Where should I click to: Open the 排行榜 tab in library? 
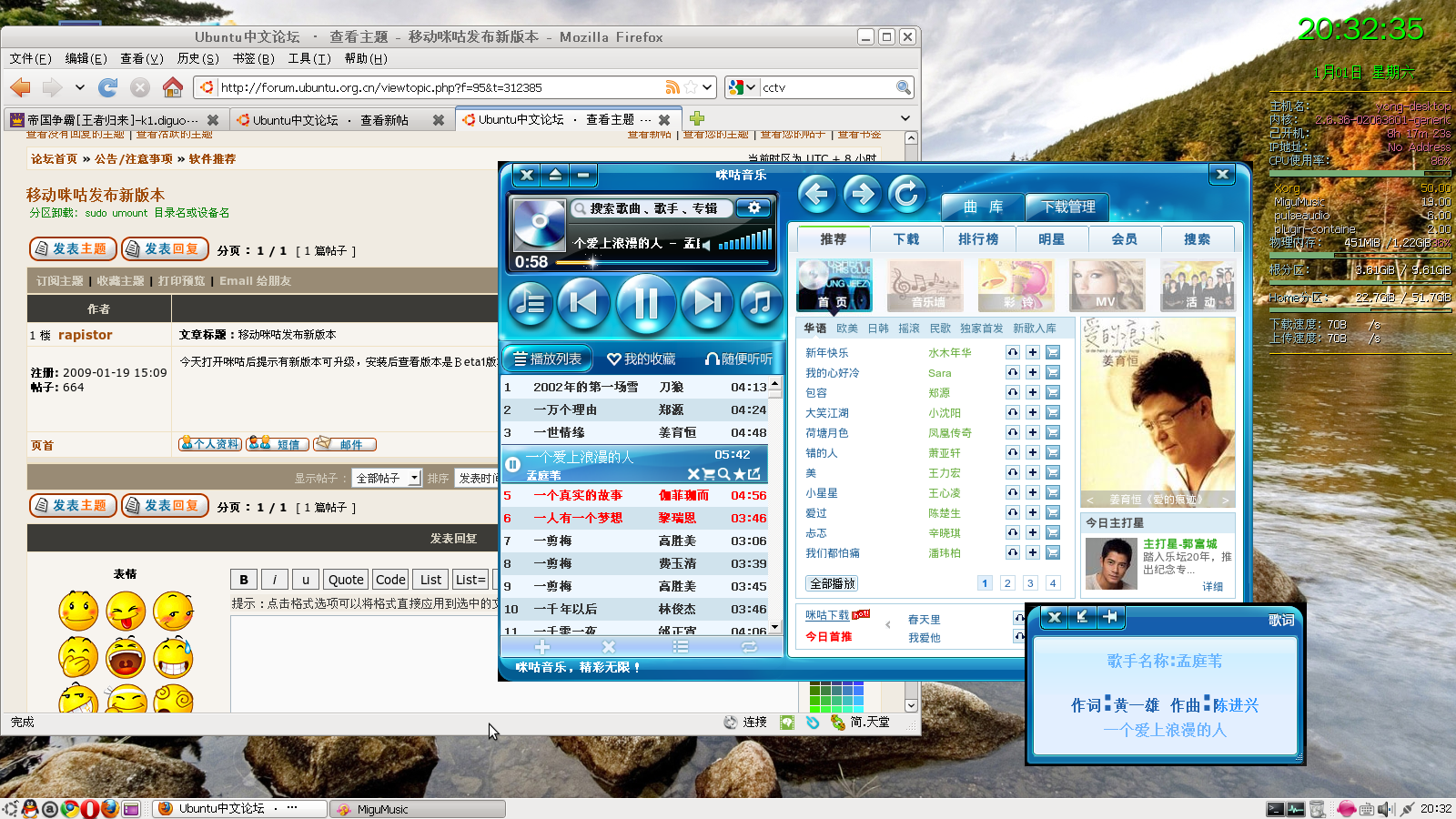(x=978, y=239)
